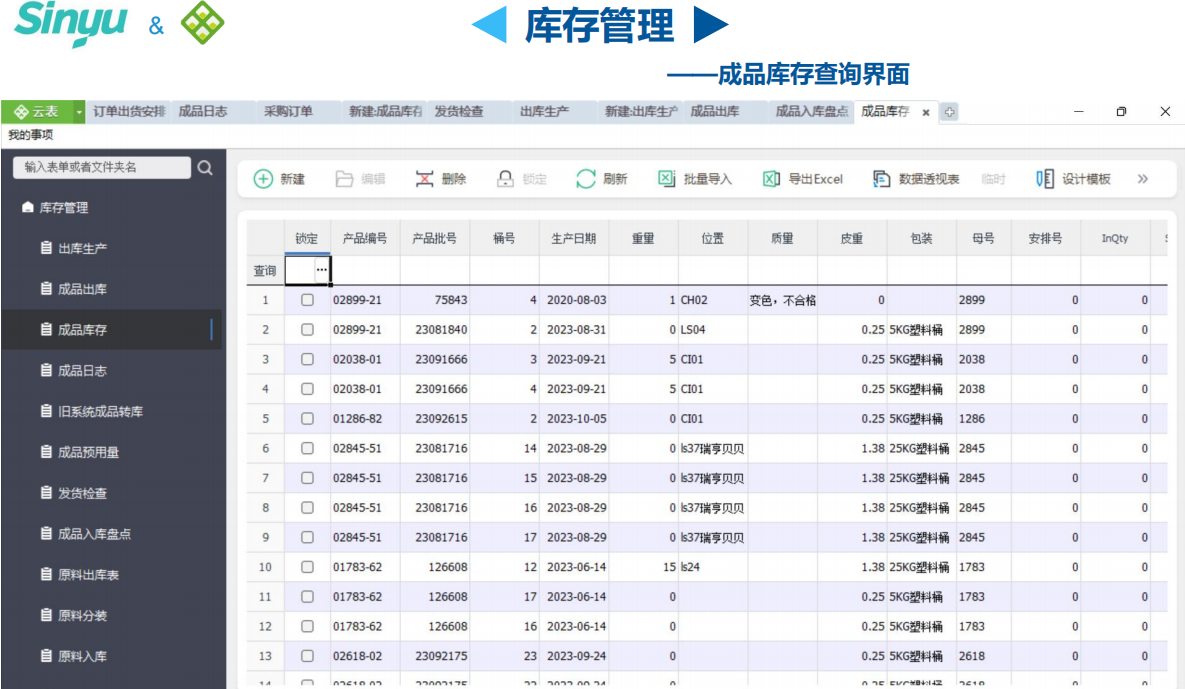Select row number 7 header
This screenshot has height=689, width=1185.
(265, 478)
